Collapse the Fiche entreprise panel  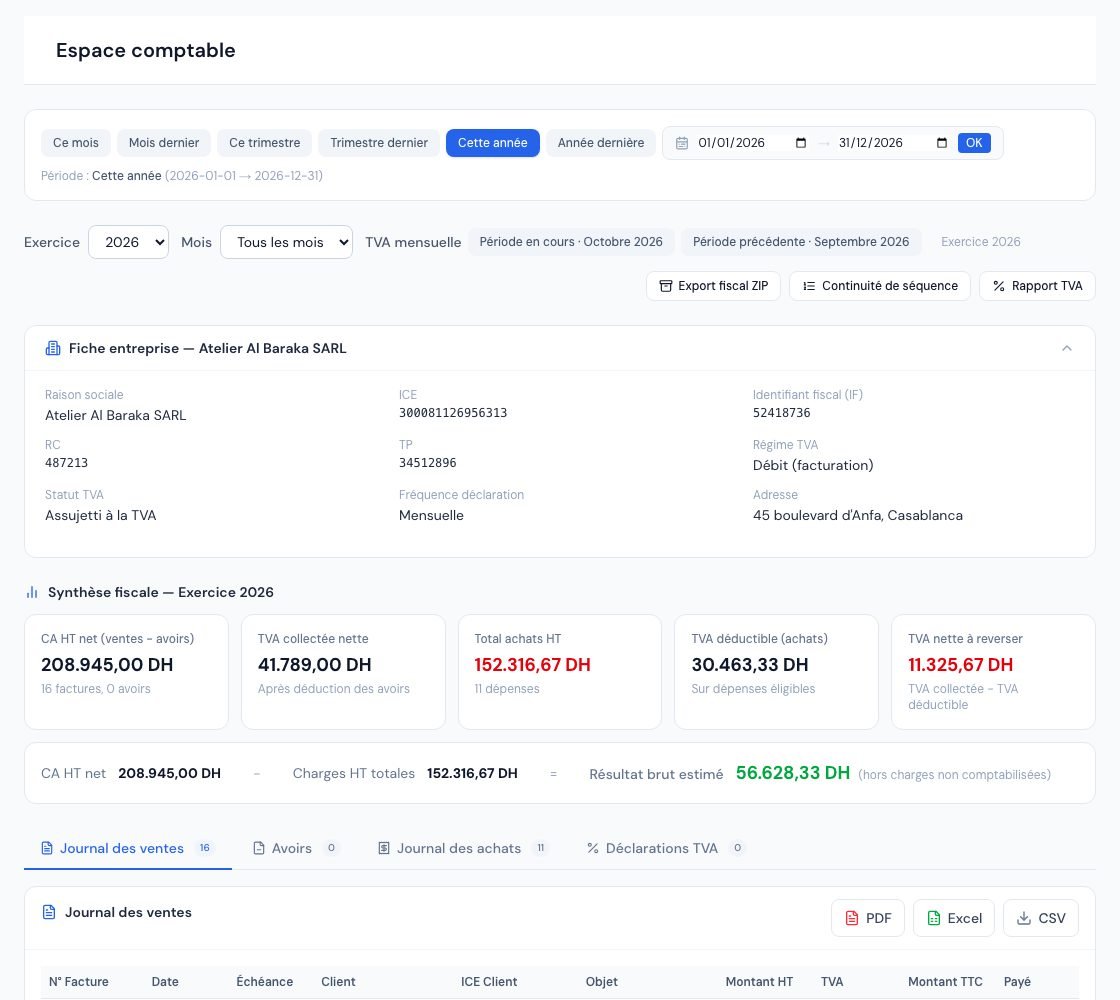[x=1066, y=348]
